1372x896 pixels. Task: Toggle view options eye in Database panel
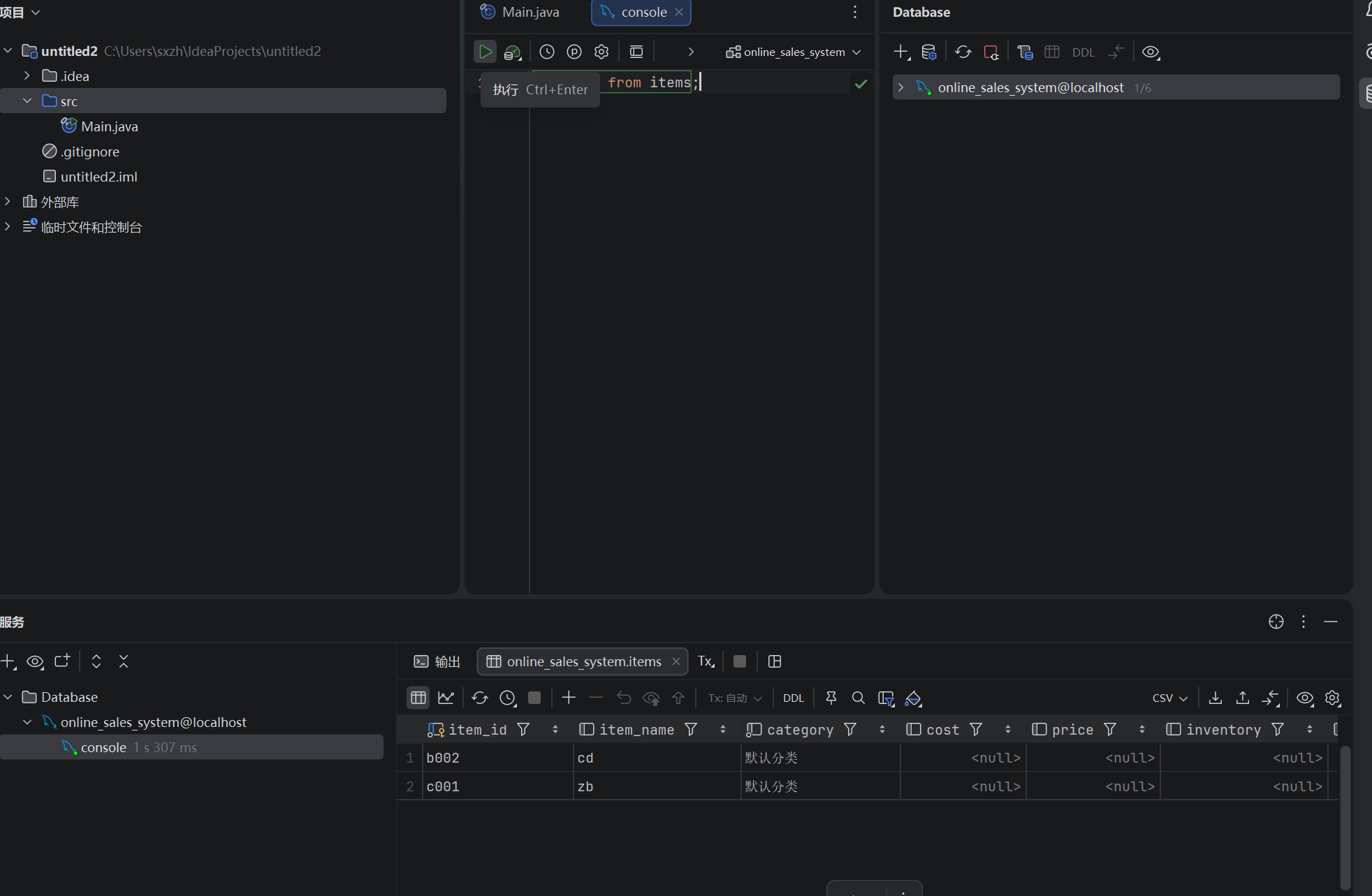click(x=1151, y=52)
